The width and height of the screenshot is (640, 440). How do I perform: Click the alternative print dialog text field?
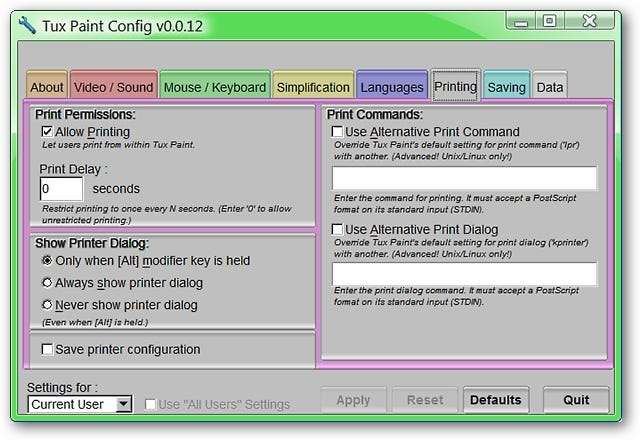pyautogui.click(x=464, y=274)
